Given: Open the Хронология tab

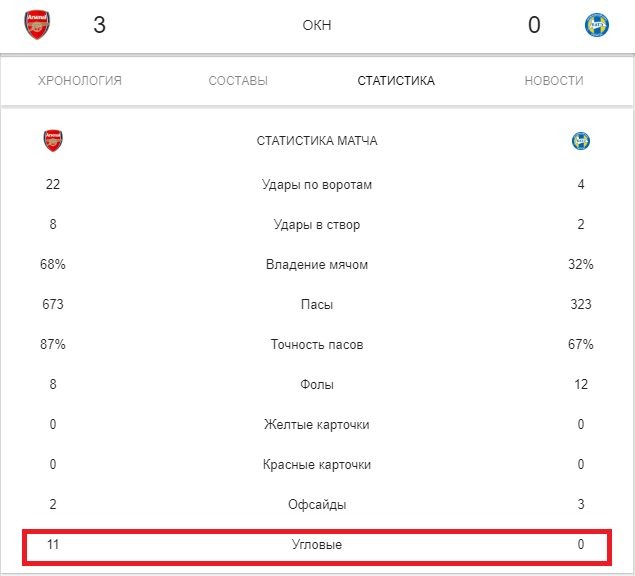Looking at the screenshot, I should 80,81.
